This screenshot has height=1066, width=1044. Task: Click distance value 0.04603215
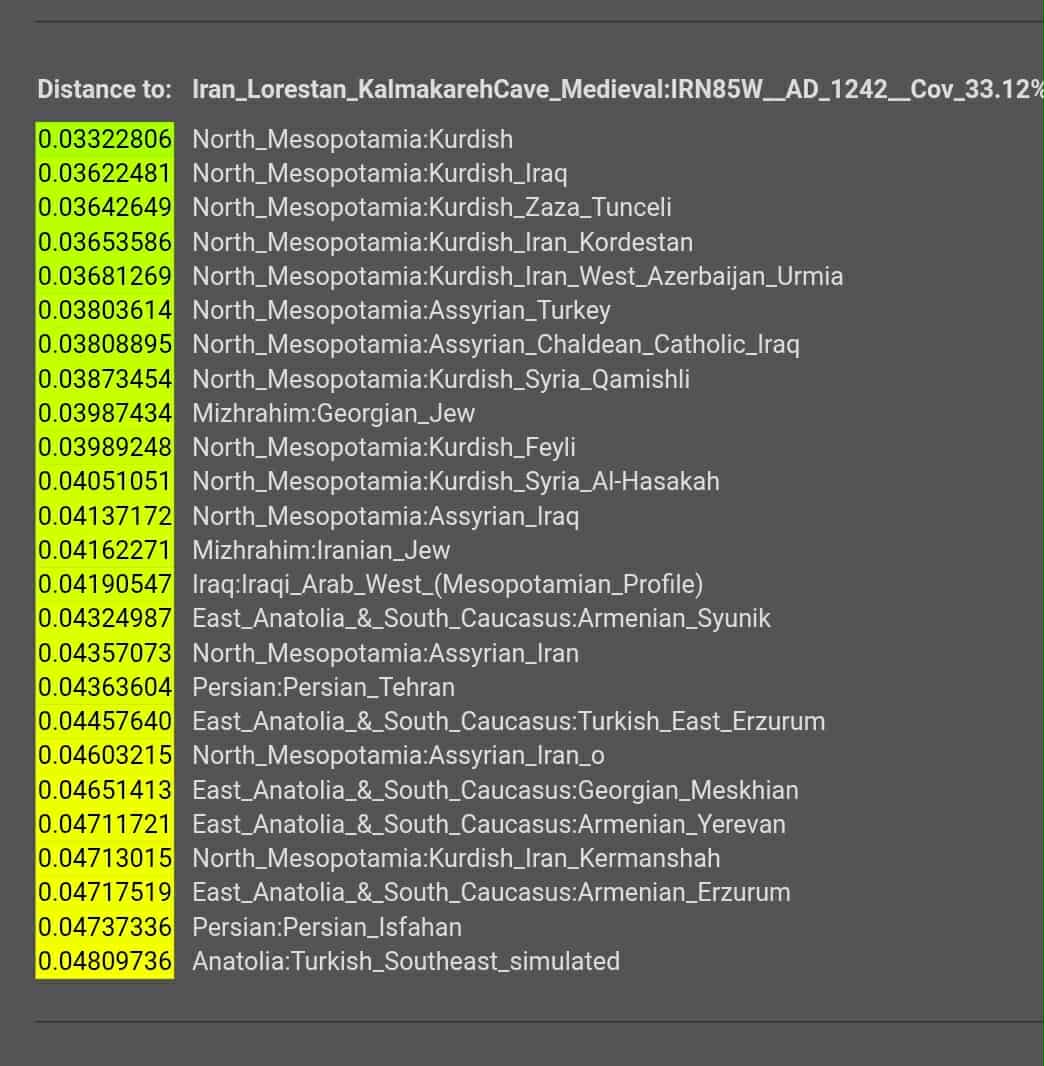click(105, 755)
